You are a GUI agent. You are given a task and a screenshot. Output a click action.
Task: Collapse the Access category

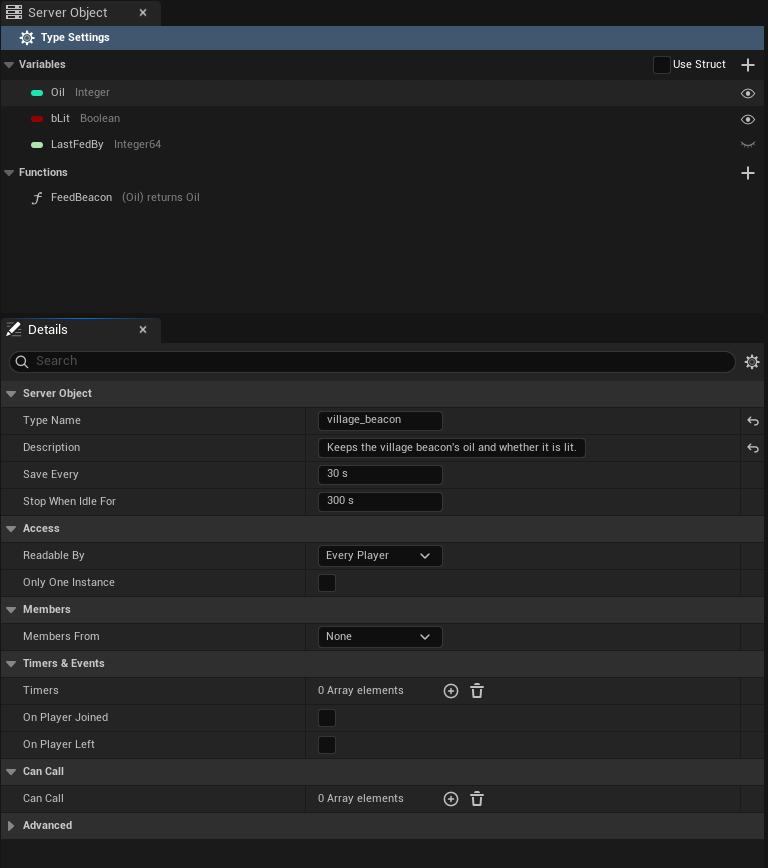11,529
